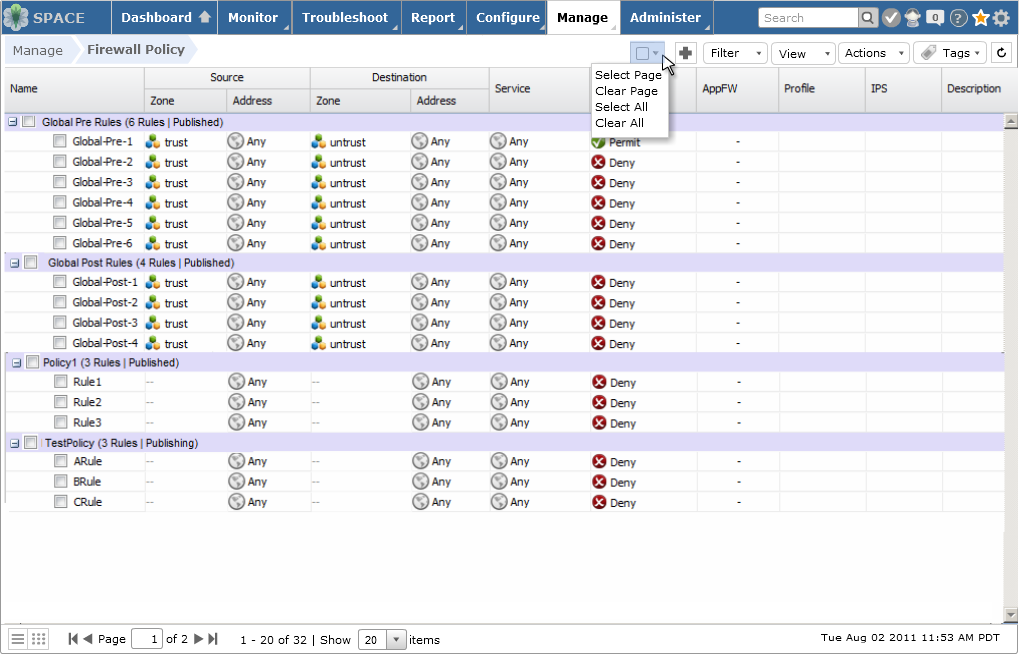Open the Report tab
This screenshot has height=654, width=1019.
tap(433, 18)
